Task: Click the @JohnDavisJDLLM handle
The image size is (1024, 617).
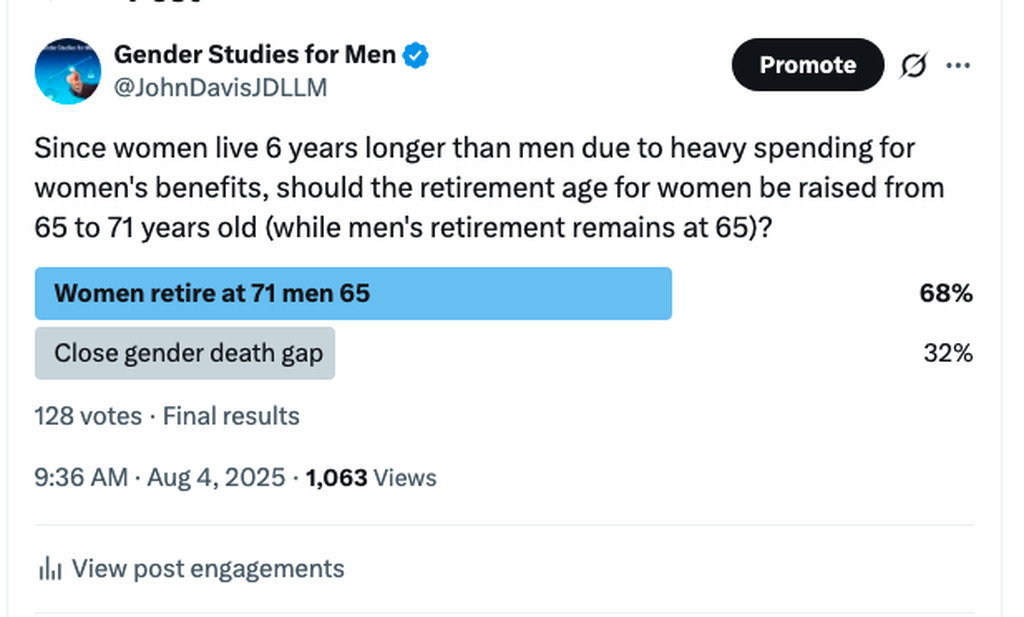Action: 220,87
